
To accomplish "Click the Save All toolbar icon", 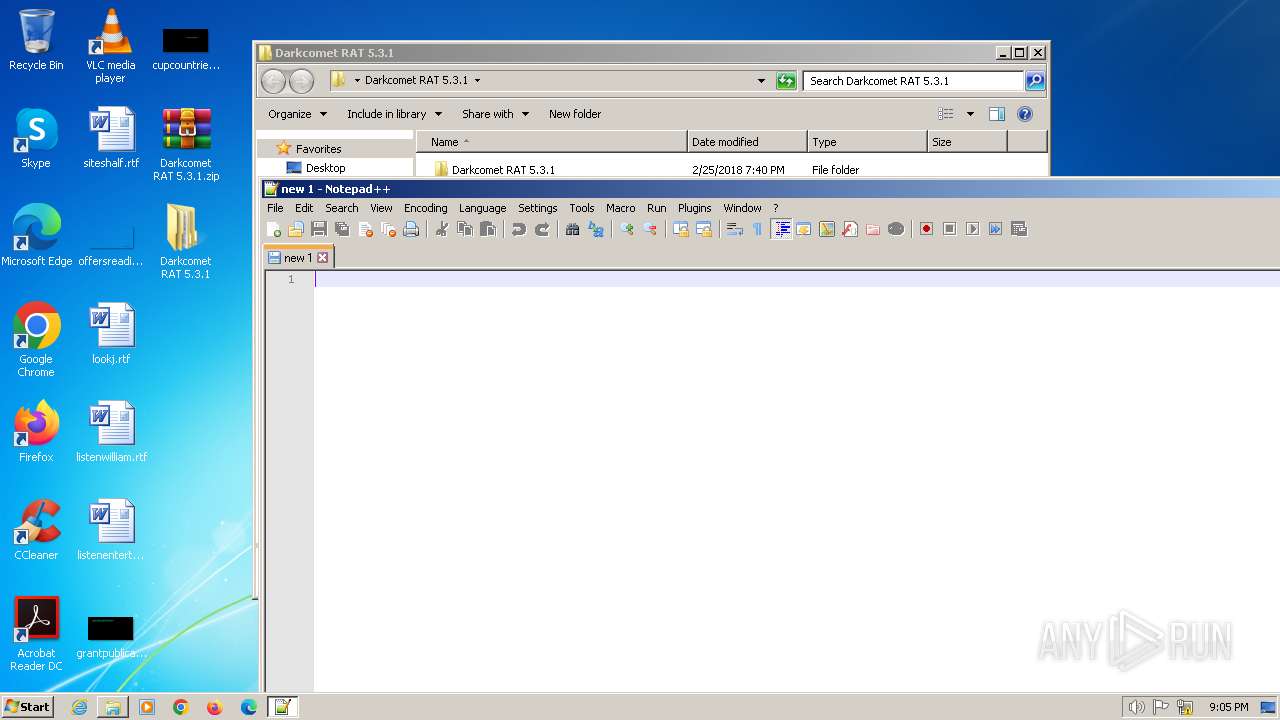I will coord(342,229).
